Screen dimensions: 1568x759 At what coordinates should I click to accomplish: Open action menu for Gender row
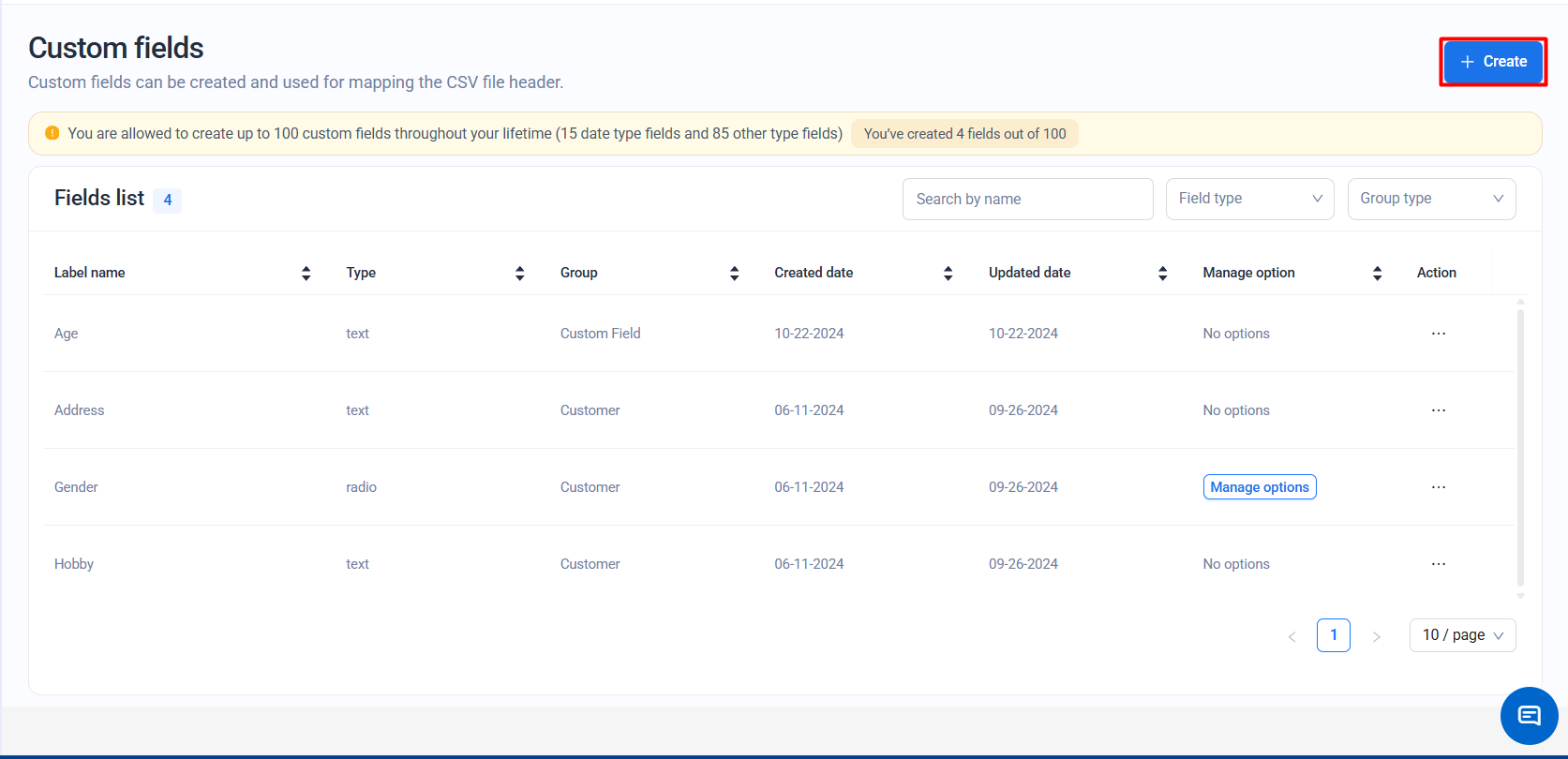(x=1438, y=487)
